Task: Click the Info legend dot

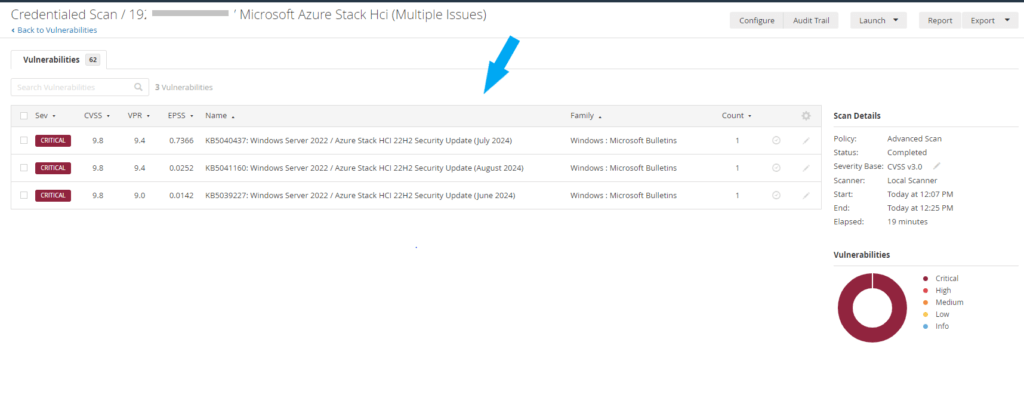Action: tap(925, 326)
